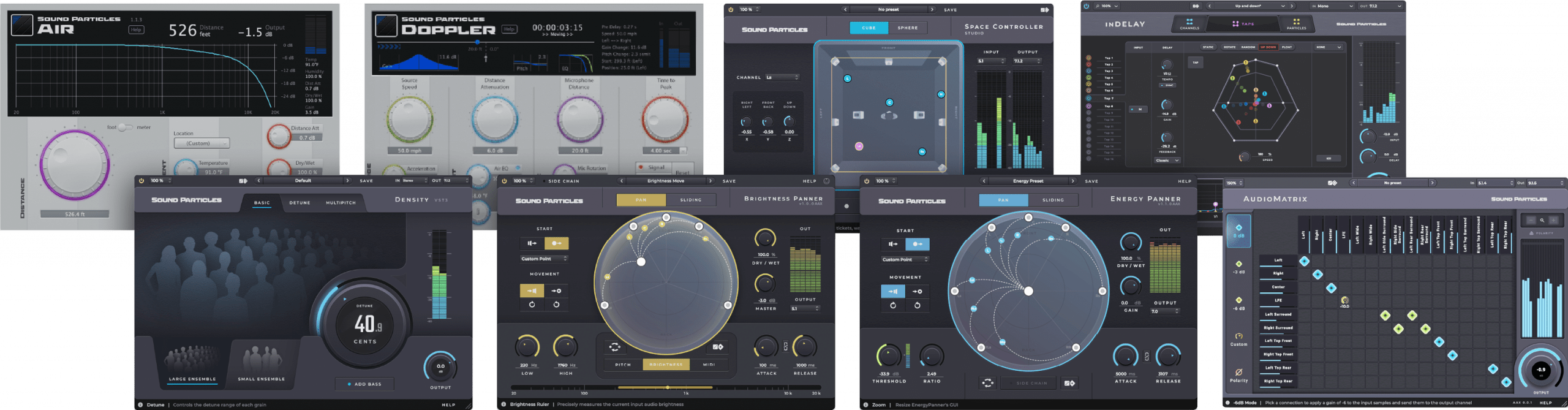Toggle foot/meter switch in Air plugin
This screenshot has width=1568, height=410.
126,127
